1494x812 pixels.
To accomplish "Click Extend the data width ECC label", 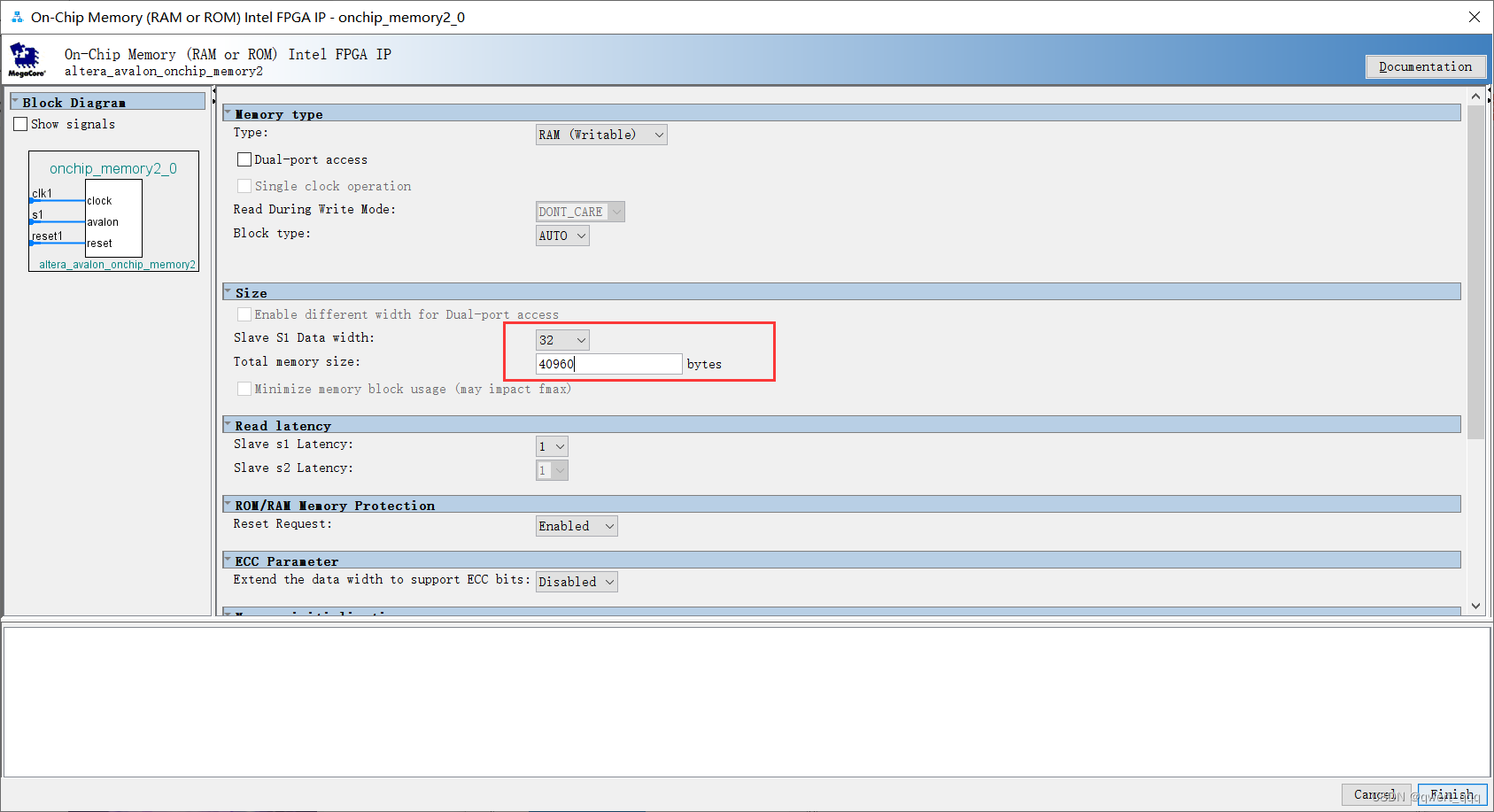I will point(382,579).
